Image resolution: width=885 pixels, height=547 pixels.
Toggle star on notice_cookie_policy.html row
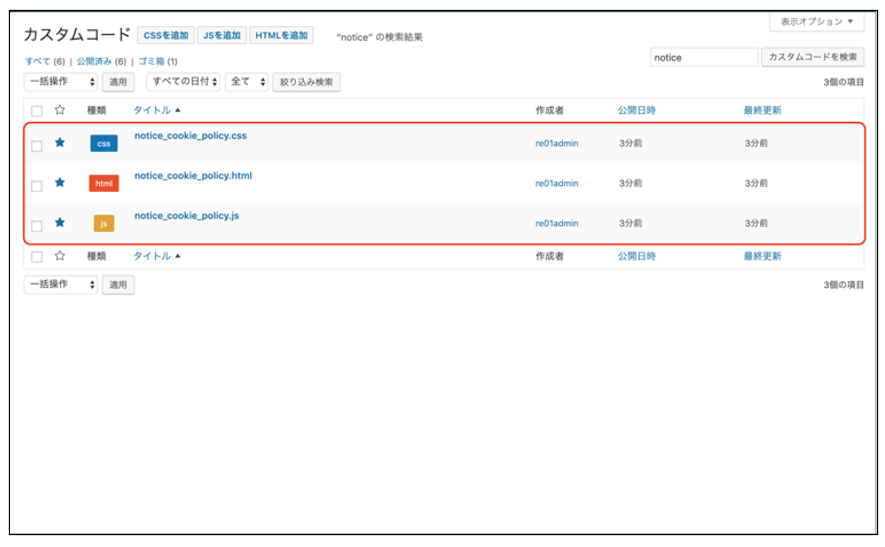[x=60, y=182]
